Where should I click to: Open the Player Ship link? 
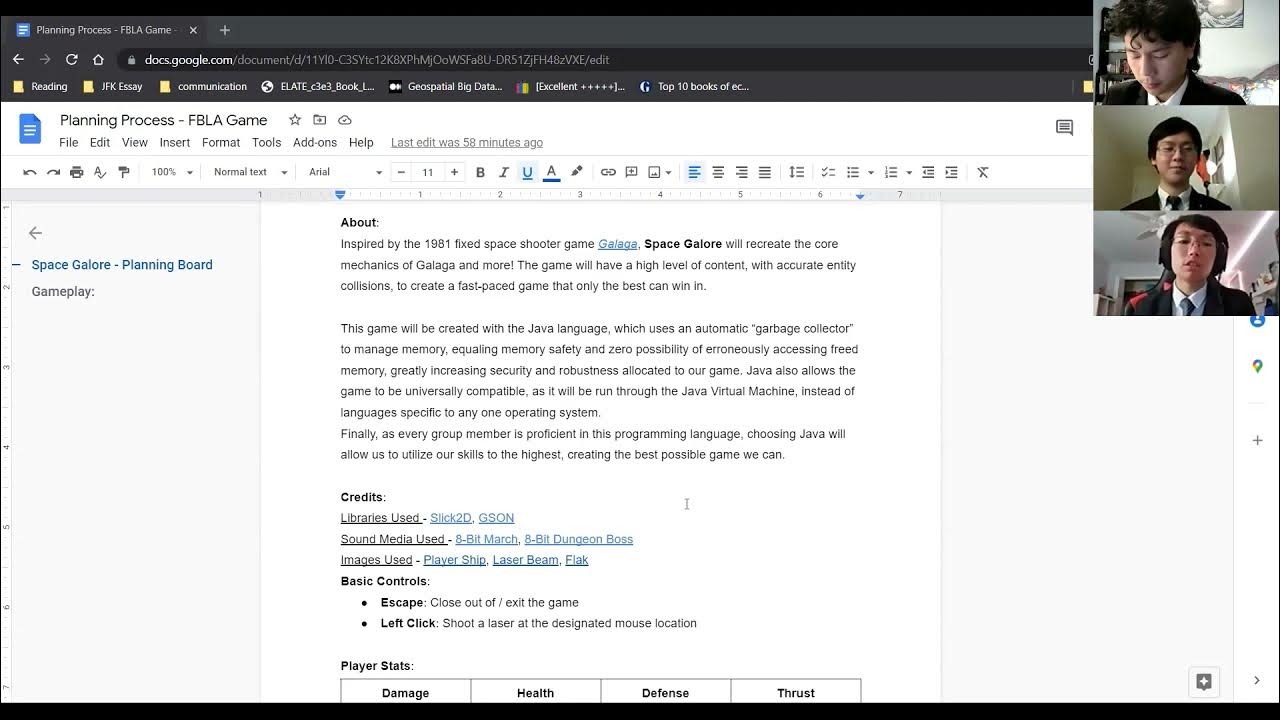[x=454, y=560]
